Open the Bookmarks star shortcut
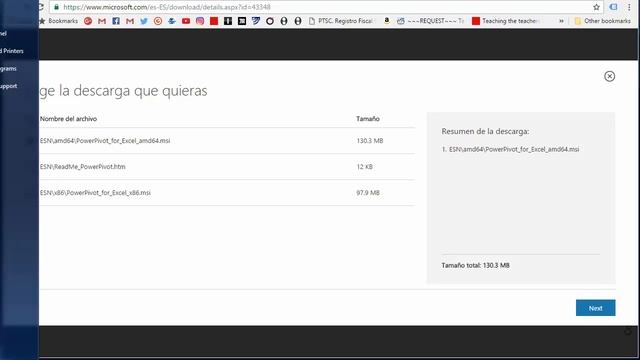This screenshot has width=640, height=360. [x=59, y=21]
